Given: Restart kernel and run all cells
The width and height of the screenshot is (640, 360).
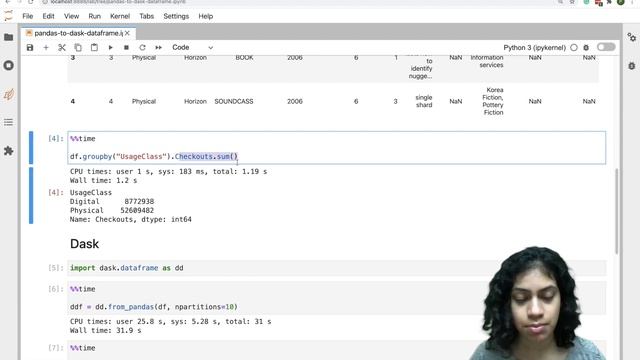Looking at the screenshot, I should pos(158,48).
